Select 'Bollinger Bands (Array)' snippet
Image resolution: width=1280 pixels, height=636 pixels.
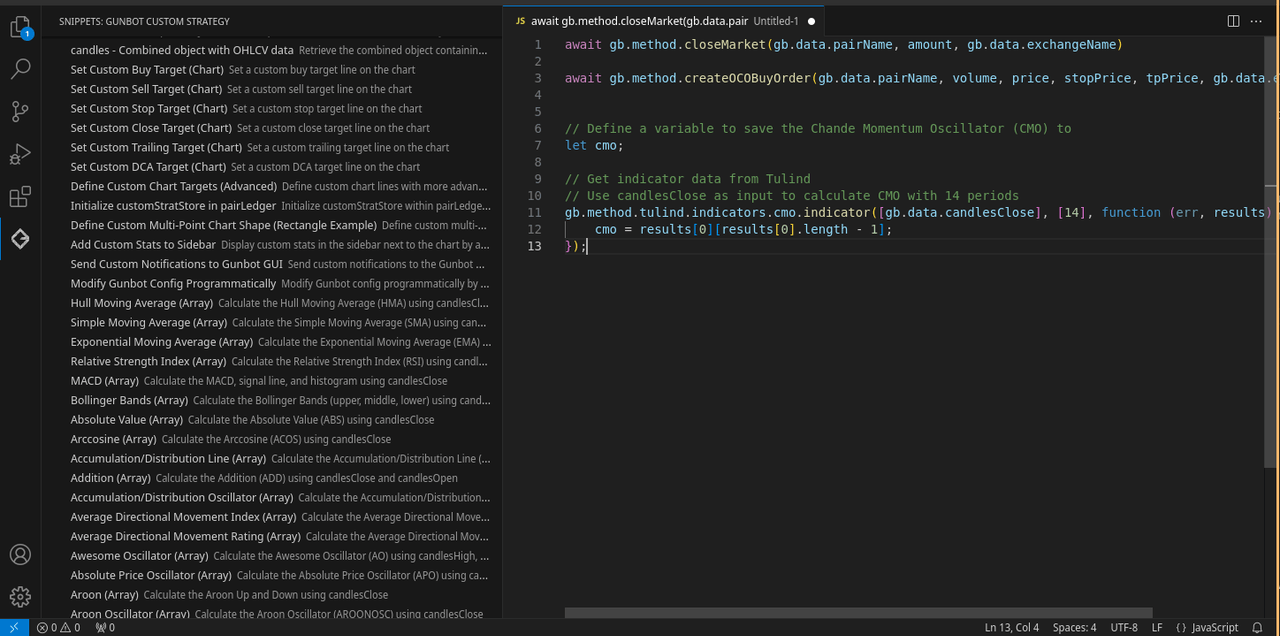click(x=272, y=400)
